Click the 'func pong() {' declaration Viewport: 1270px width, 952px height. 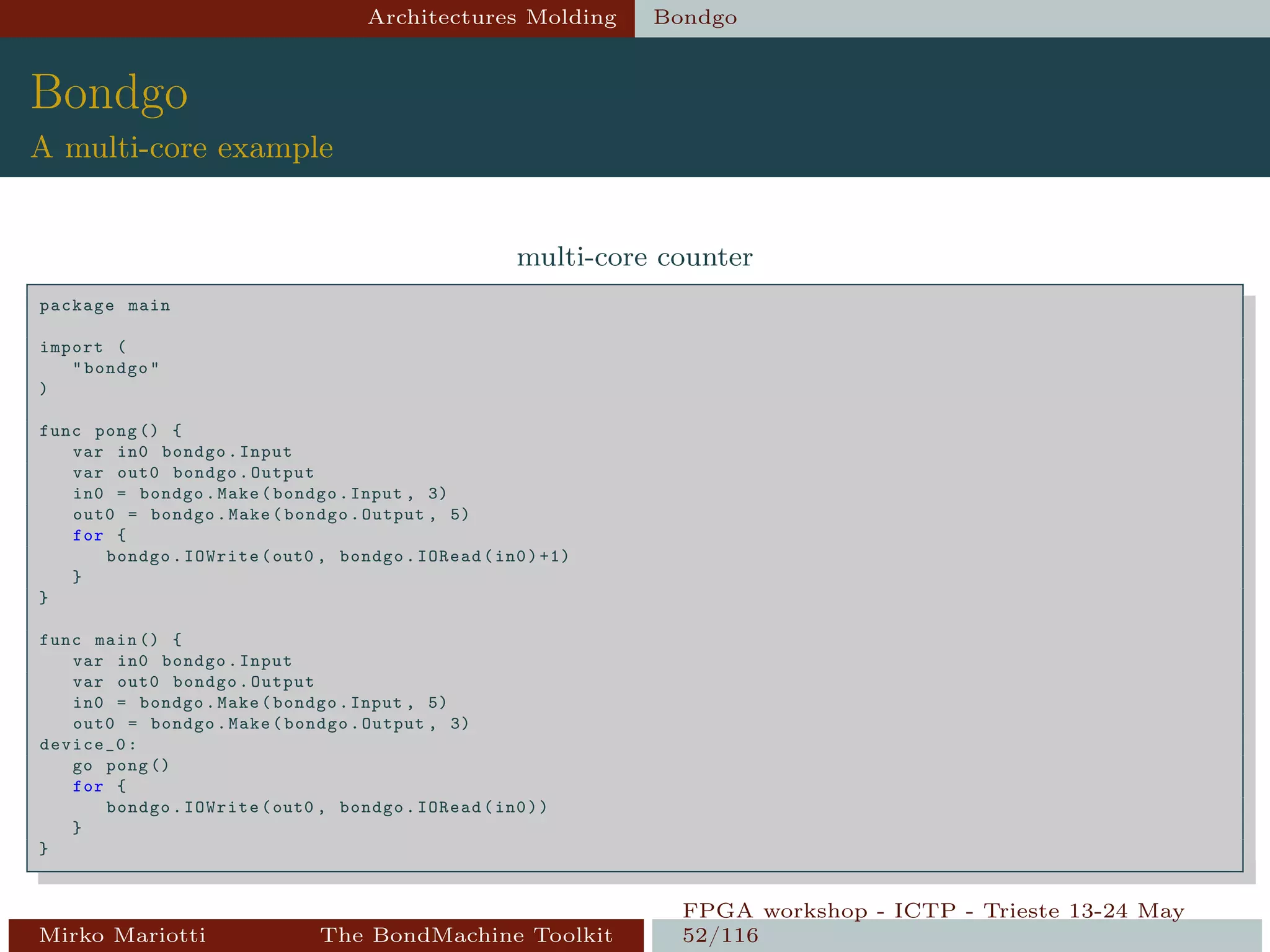click(x=110, y=431)
